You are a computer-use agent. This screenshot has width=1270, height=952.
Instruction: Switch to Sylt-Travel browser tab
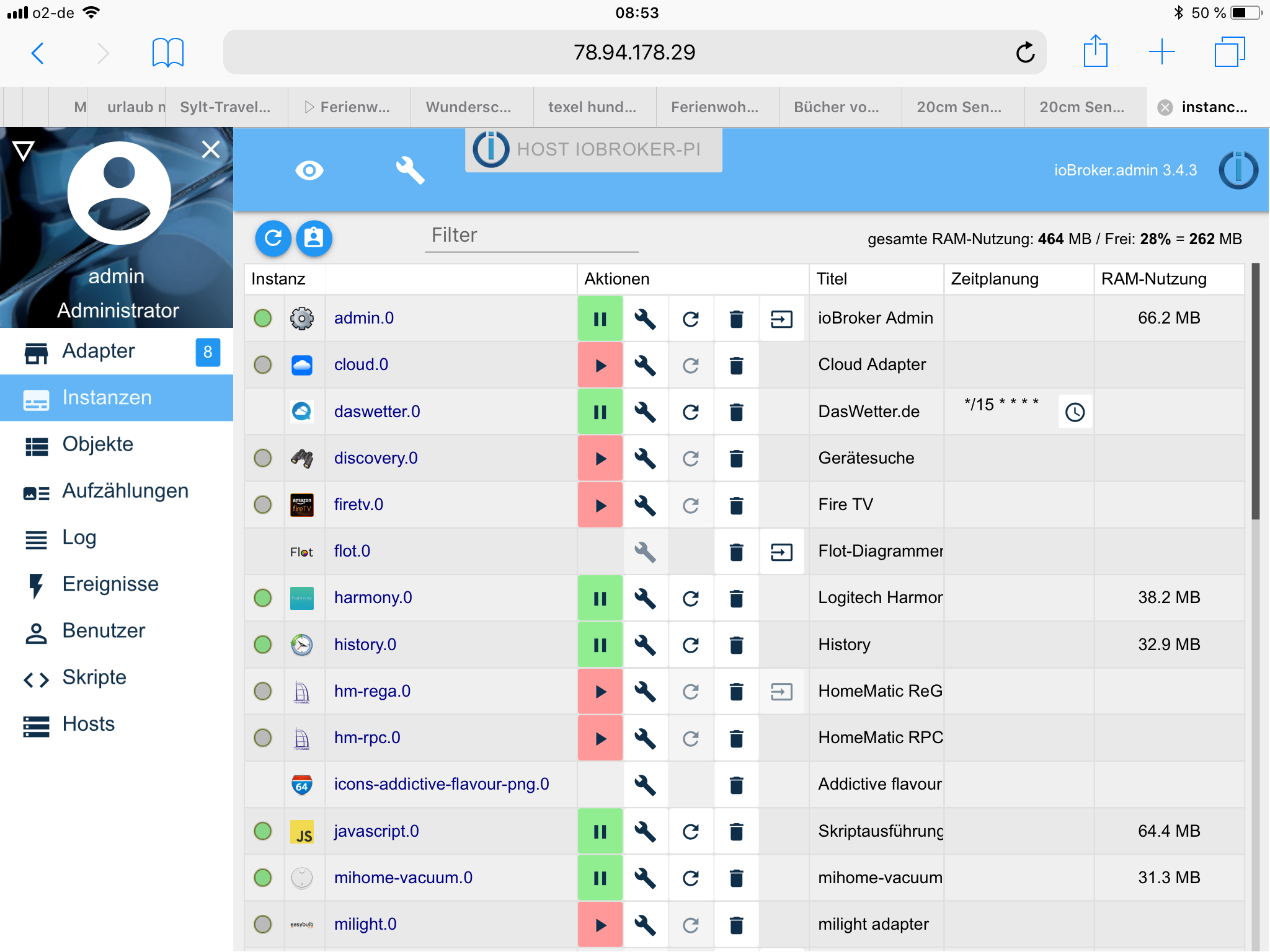[x=226, y=107]
